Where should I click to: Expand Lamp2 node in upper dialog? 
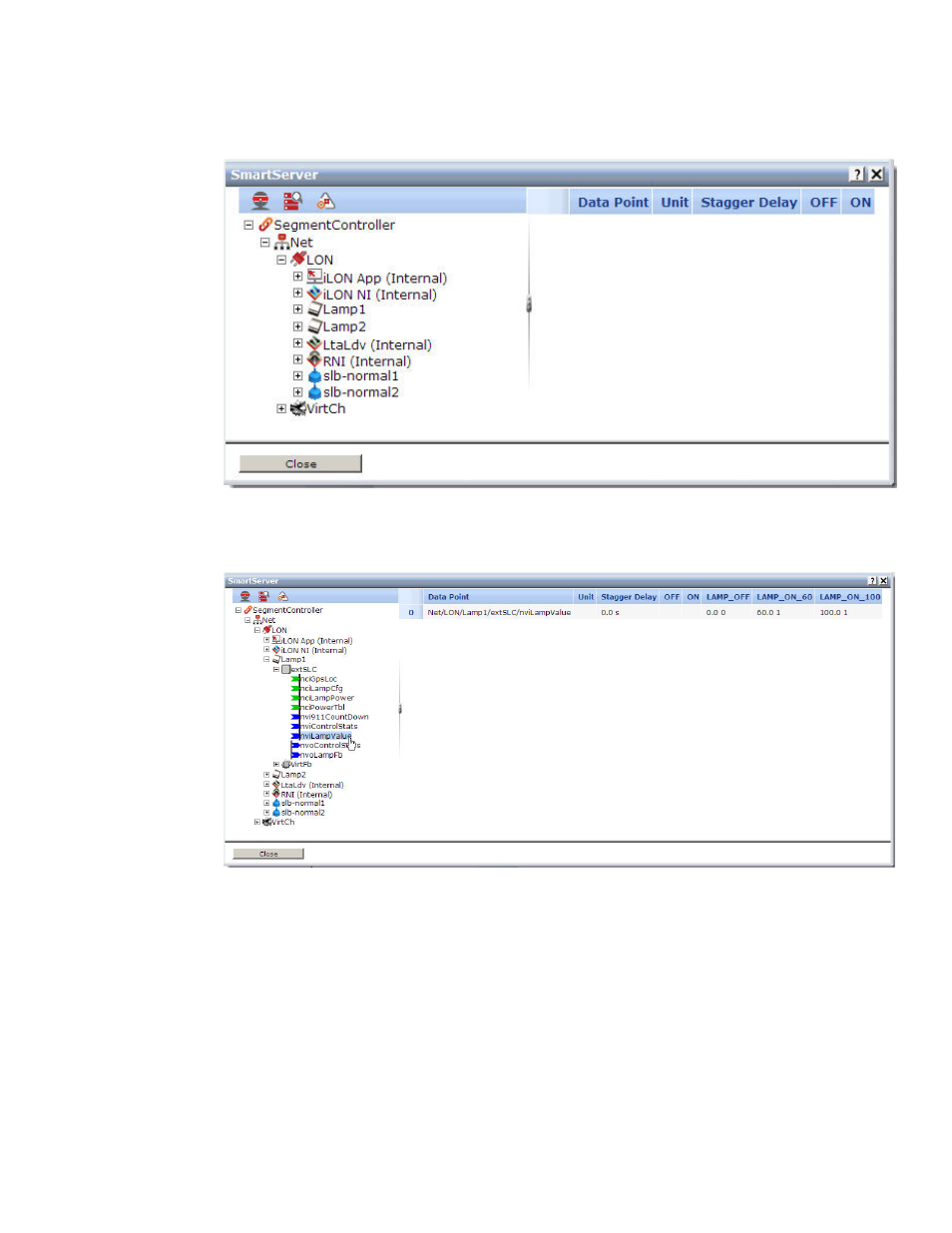(x=297, y=326)
